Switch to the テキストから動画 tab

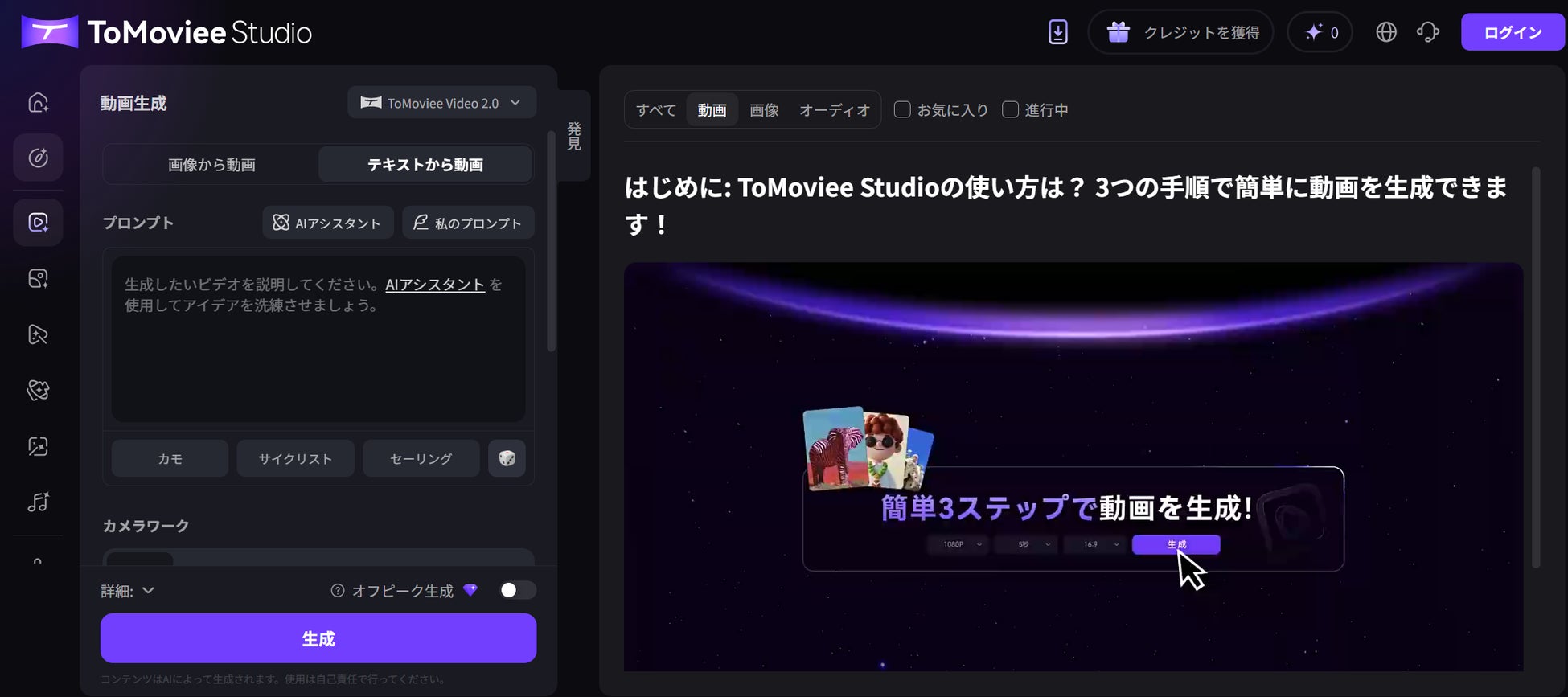pyautogui.click(x=425, y=165)
